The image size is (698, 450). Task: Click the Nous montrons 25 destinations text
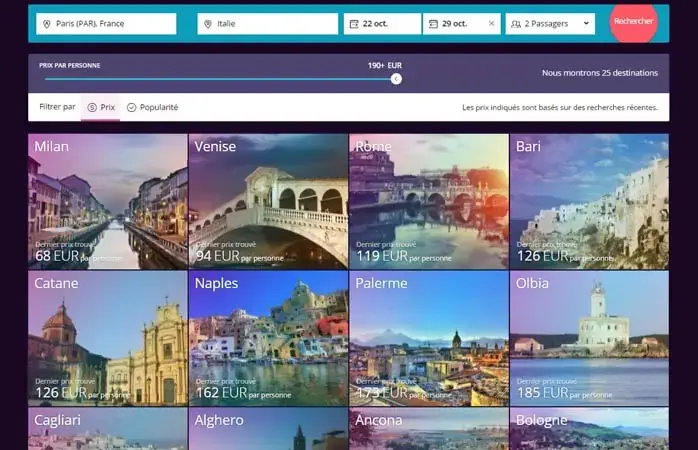600,73
